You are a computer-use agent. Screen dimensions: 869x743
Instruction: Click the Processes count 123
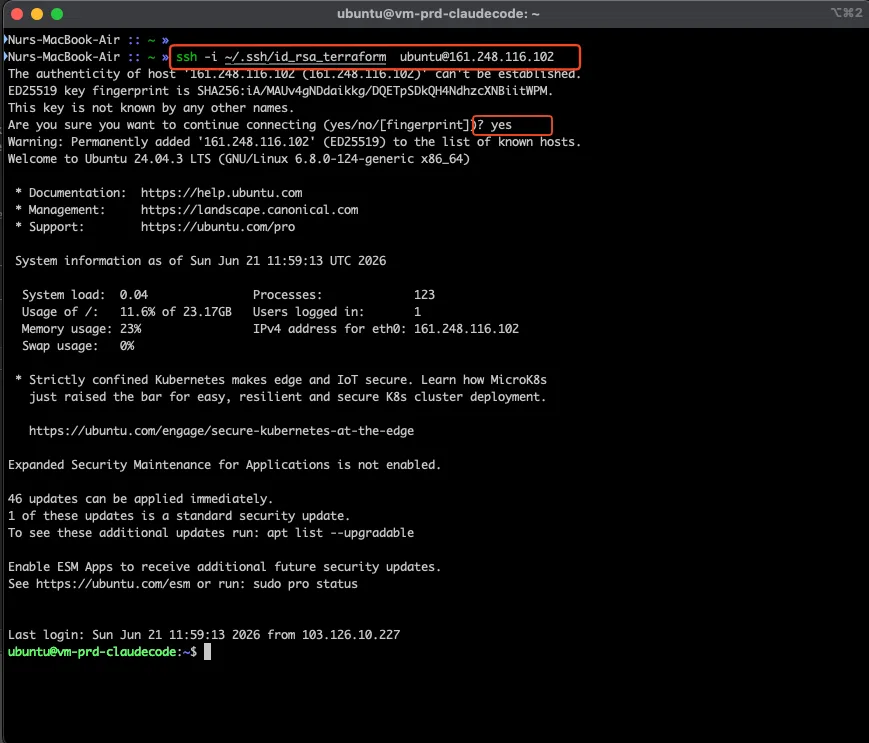tap(424, 295)
